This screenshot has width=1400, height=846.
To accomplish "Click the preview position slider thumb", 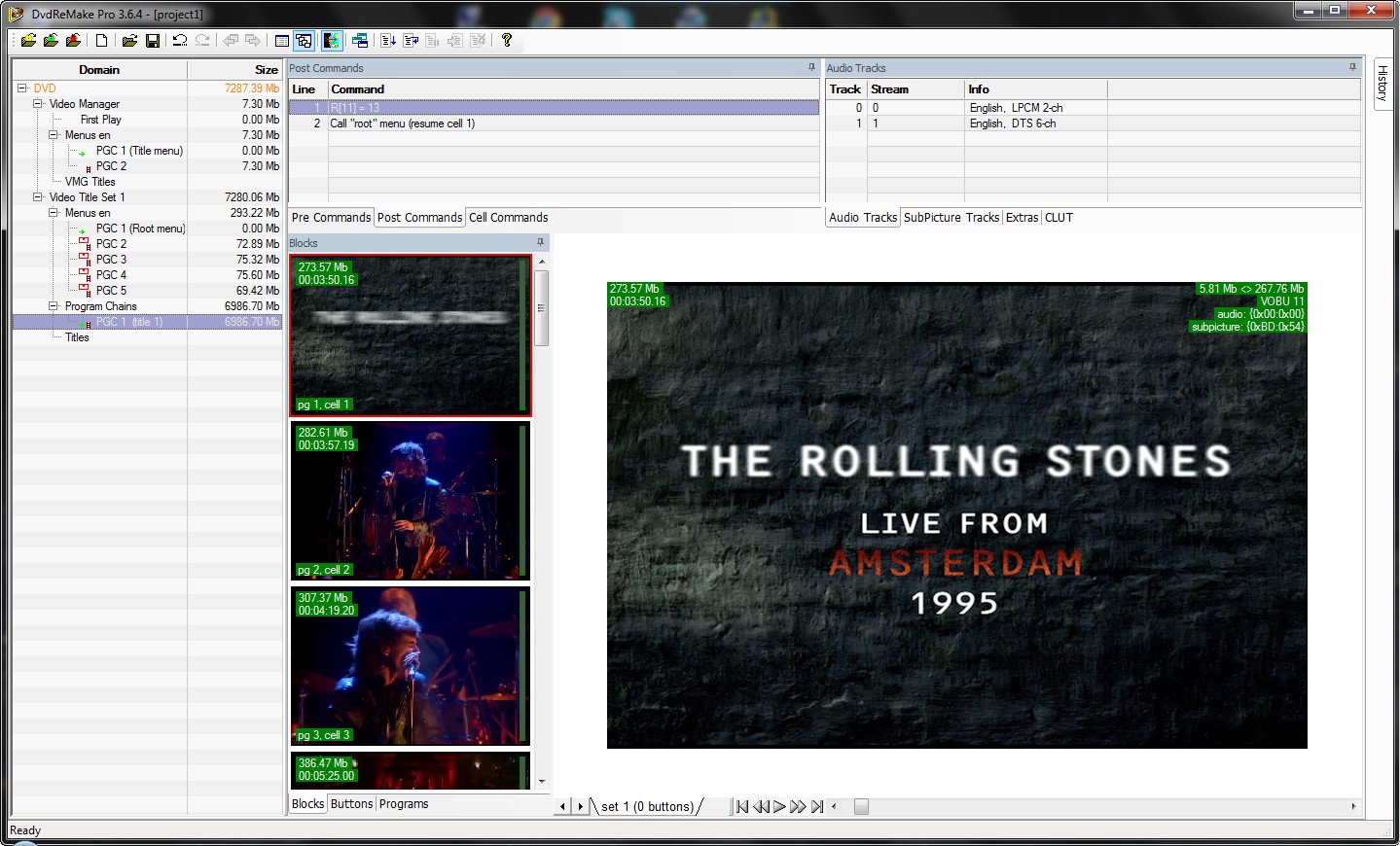I will click(861, 806).
